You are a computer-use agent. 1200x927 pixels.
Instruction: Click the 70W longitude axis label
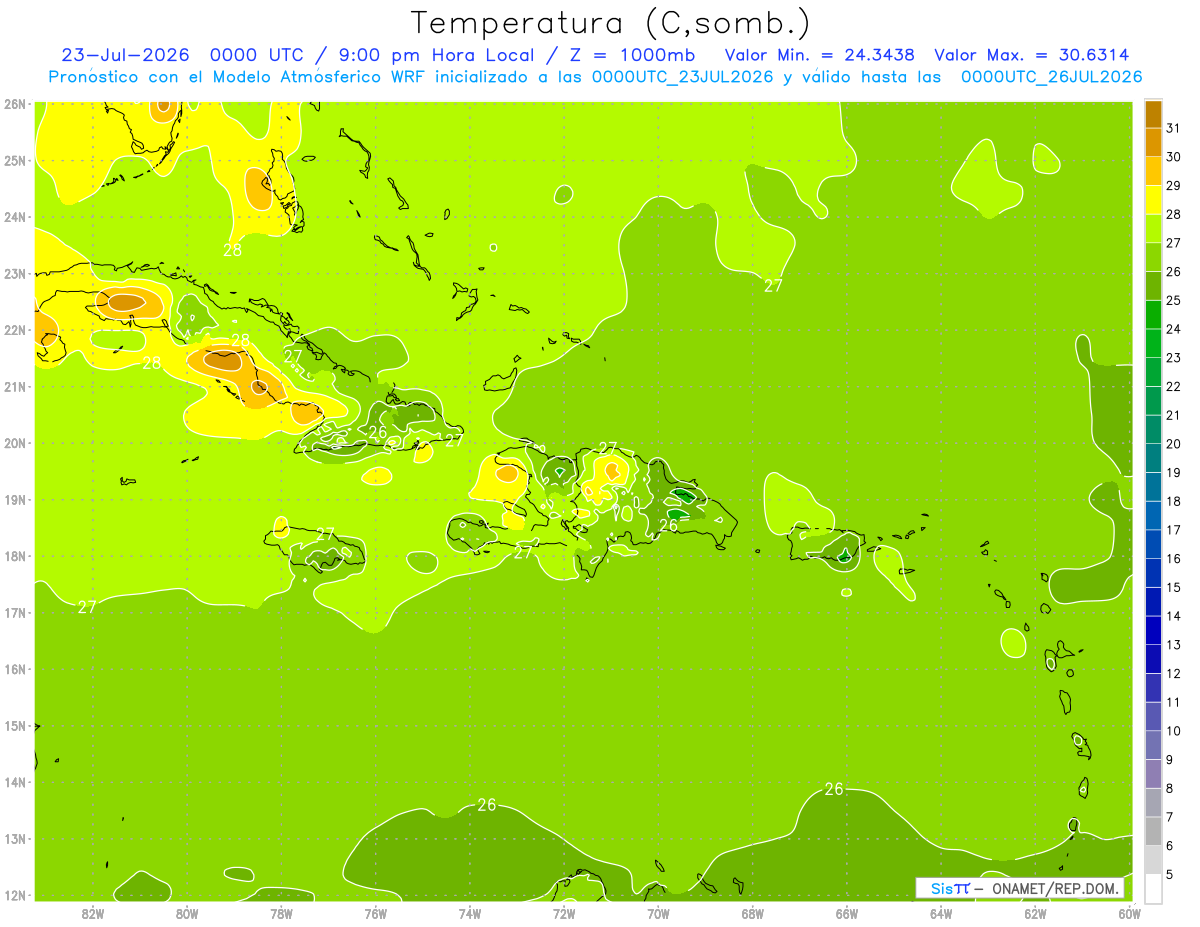658,913
